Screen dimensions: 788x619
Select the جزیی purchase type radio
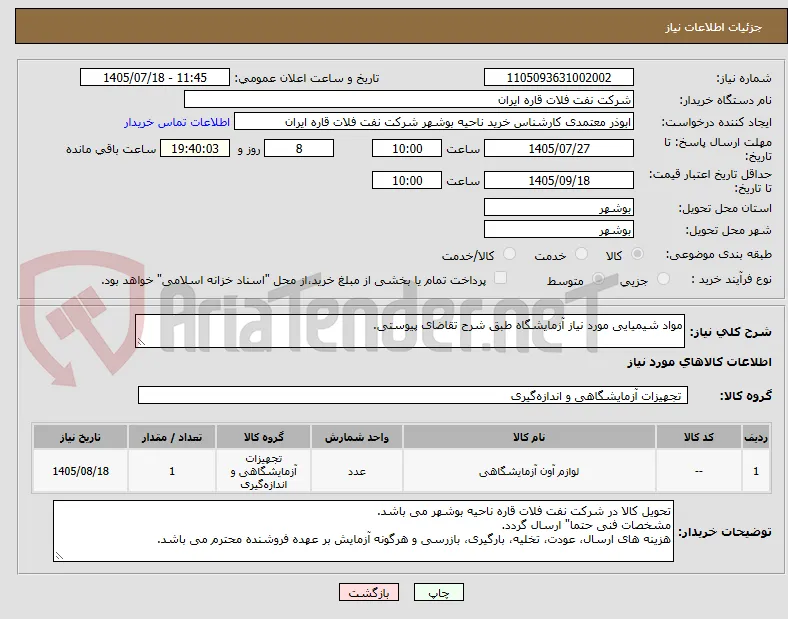click(663, 279)
